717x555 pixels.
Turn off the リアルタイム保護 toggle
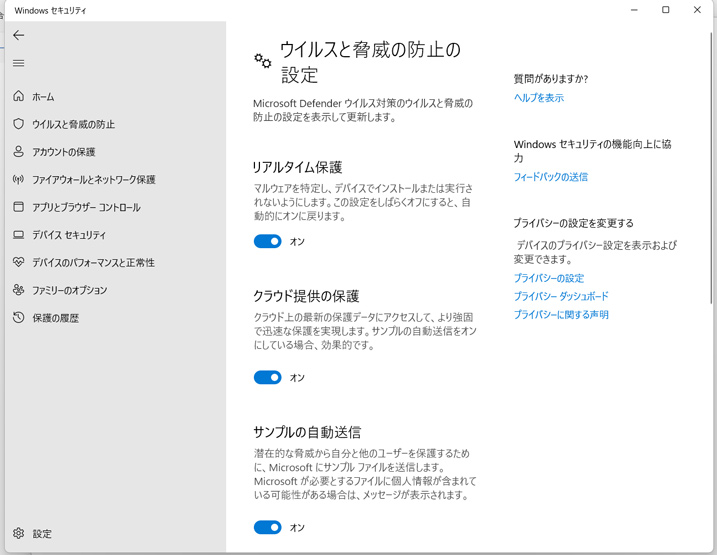pos(268,241)
